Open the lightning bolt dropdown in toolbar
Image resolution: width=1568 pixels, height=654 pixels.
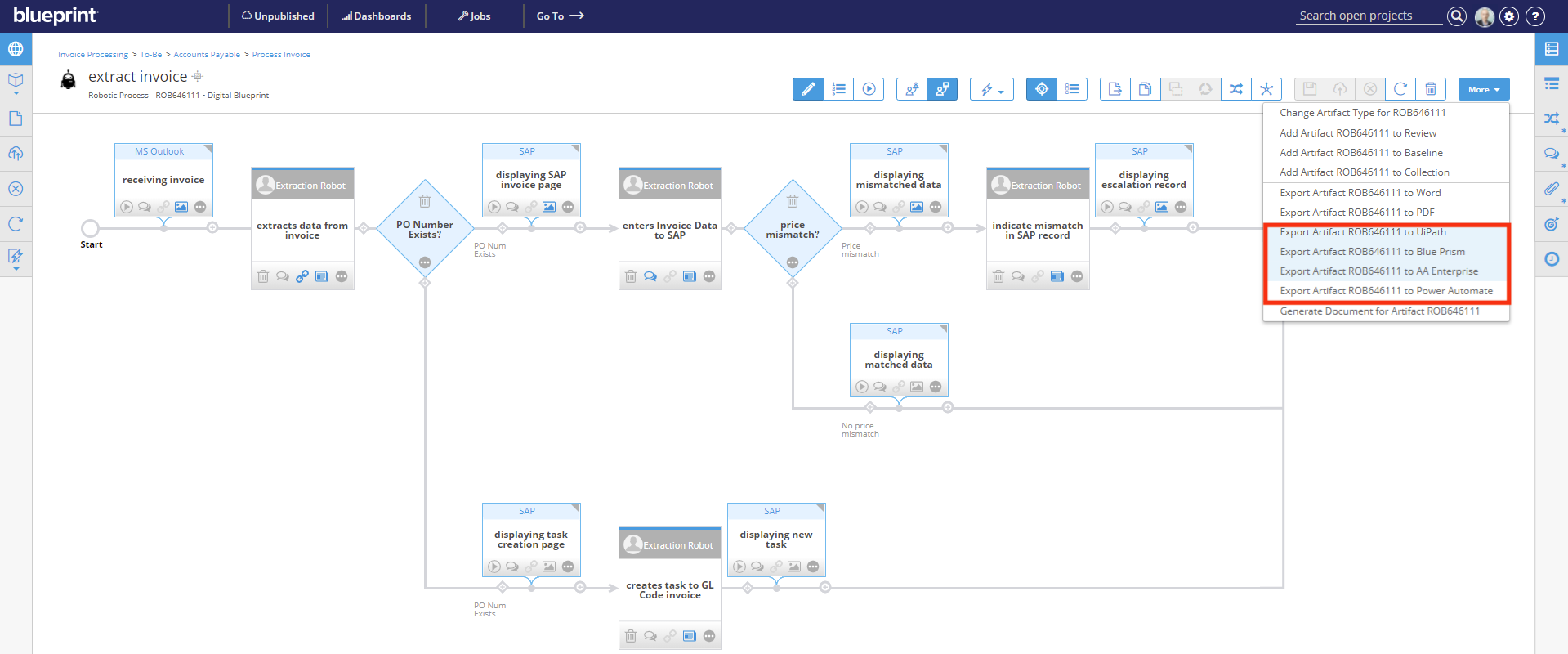pyautogui.click(x=991, y=89)
